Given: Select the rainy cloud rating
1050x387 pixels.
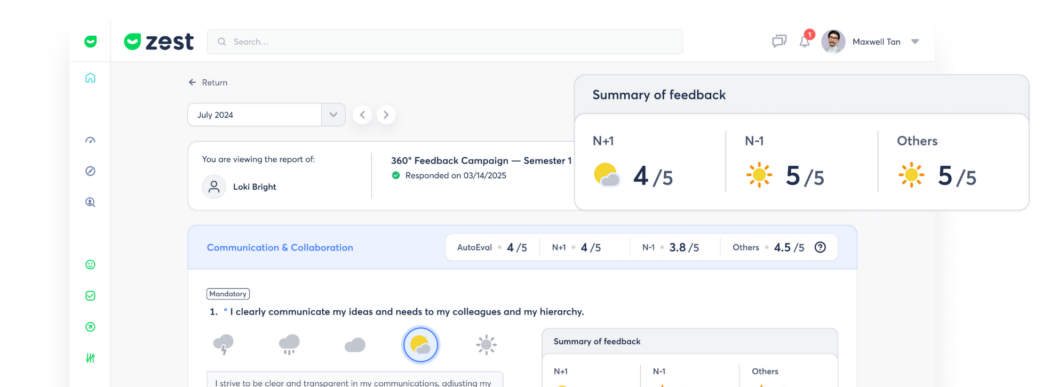Looking at the screenshot, I should tap(289, 345).
